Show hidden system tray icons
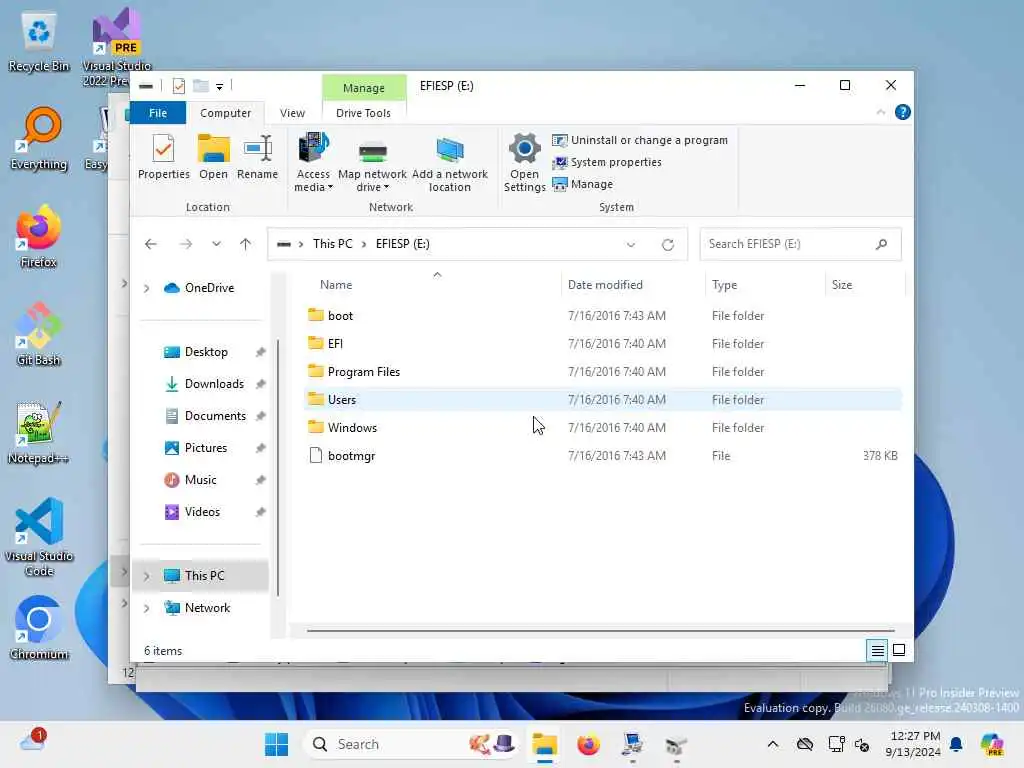Screen dimensions: 1024x768 [x=773, y=744]
